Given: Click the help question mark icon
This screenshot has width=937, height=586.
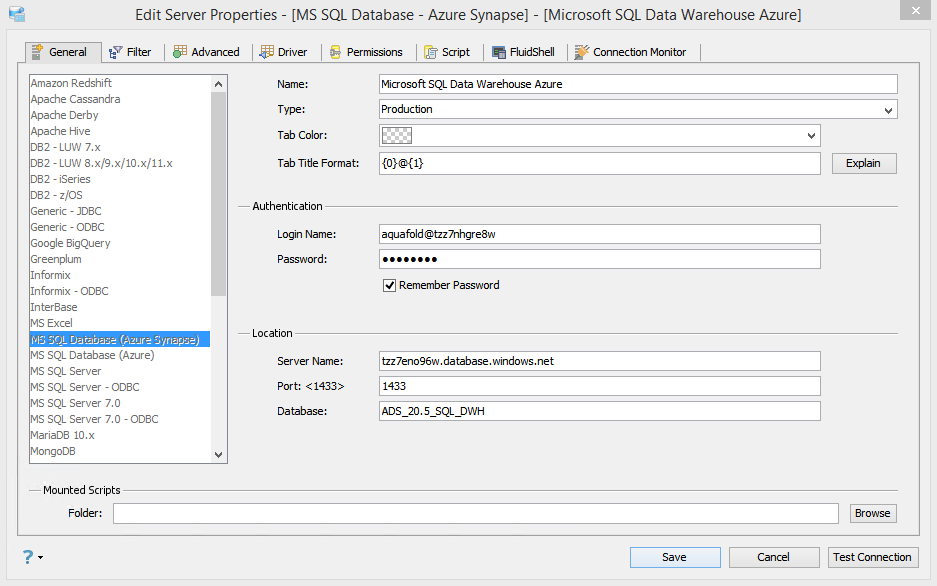Looking at the screenshot, I should tap(27, 557).
